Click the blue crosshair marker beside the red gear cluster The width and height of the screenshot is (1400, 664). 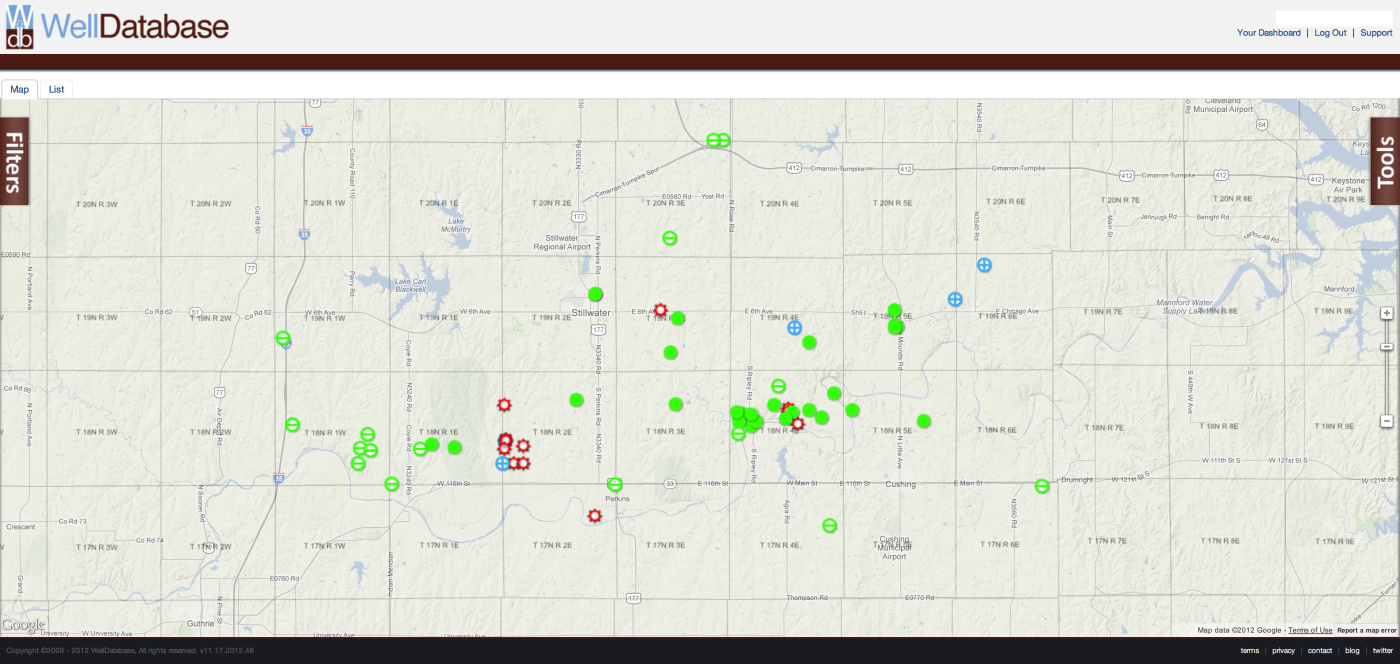pos(503,463)
